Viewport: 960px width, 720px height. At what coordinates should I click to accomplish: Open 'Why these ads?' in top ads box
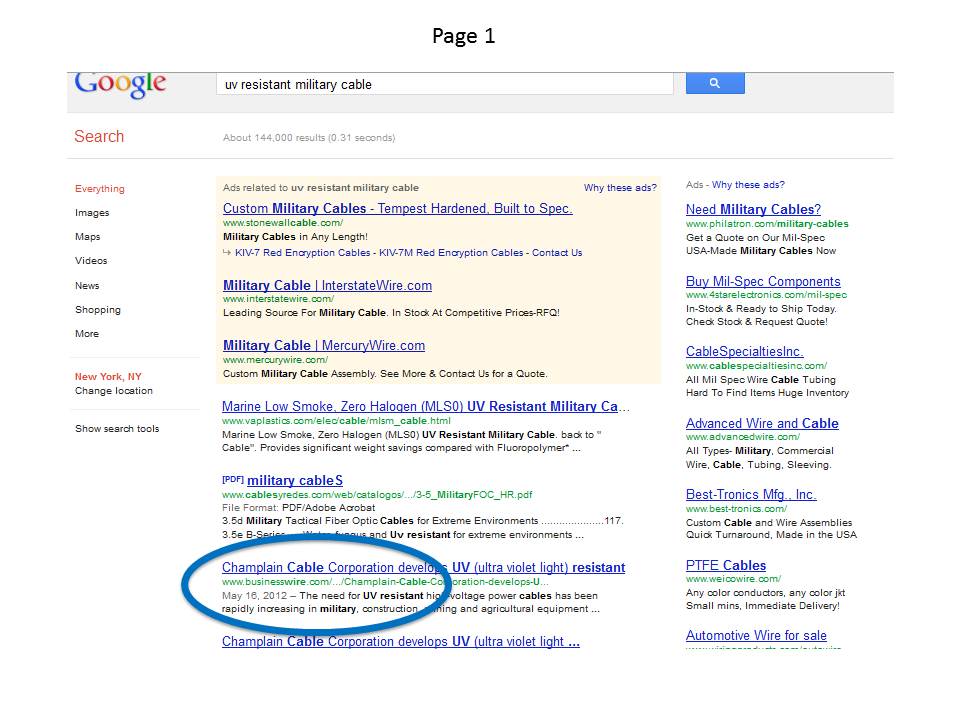[620, 188]
